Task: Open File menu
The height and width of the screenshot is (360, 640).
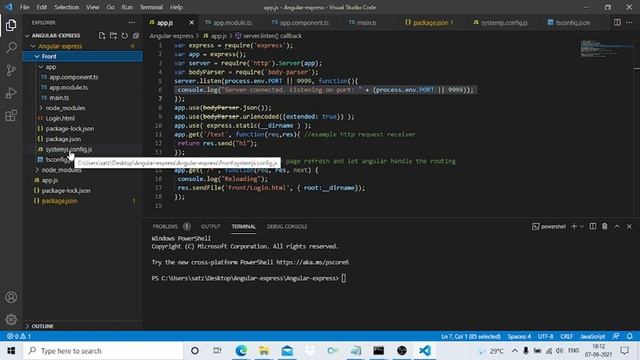Action: pos(24,7)
